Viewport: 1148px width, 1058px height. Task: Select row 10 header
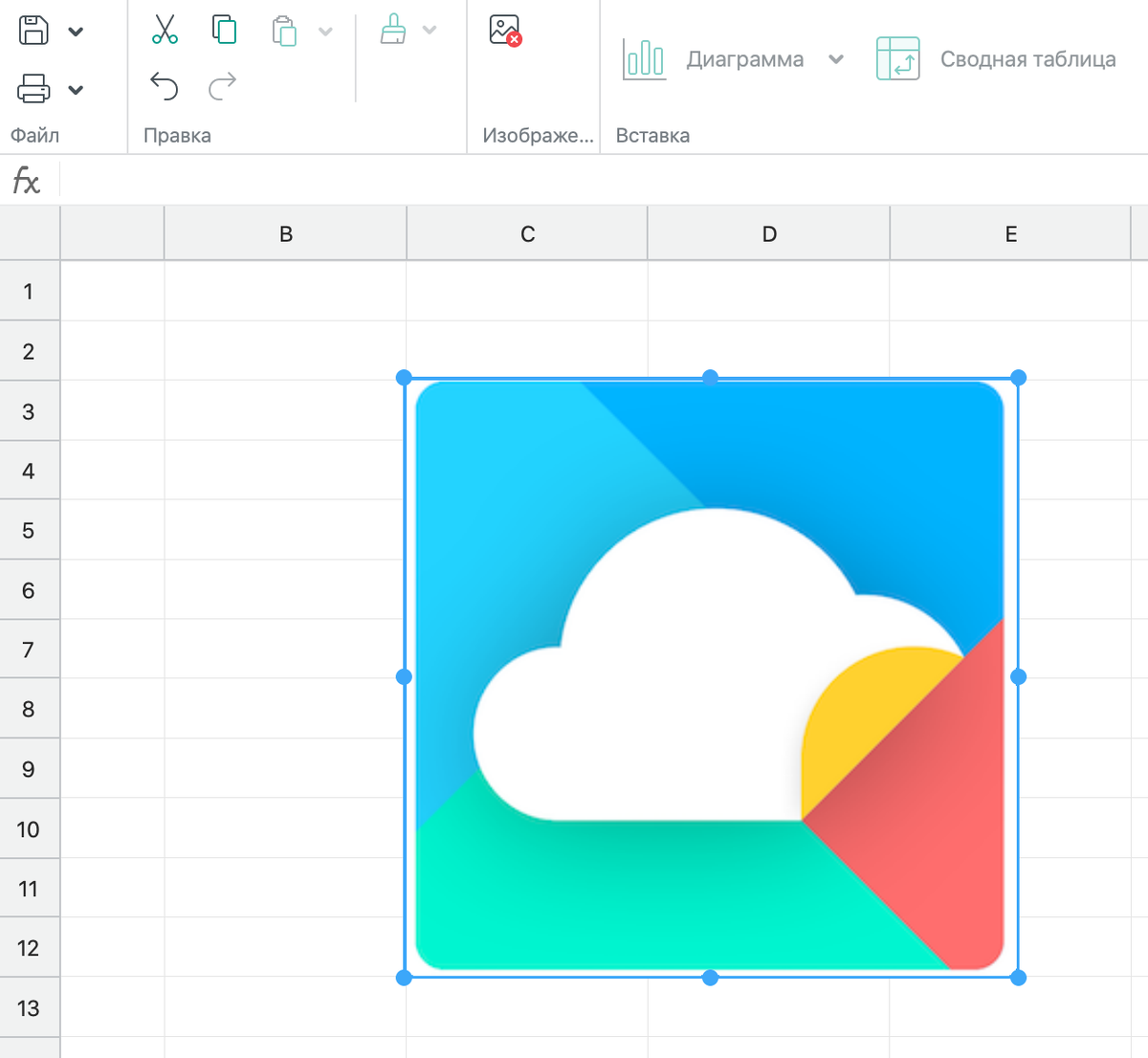pos(29,828)
